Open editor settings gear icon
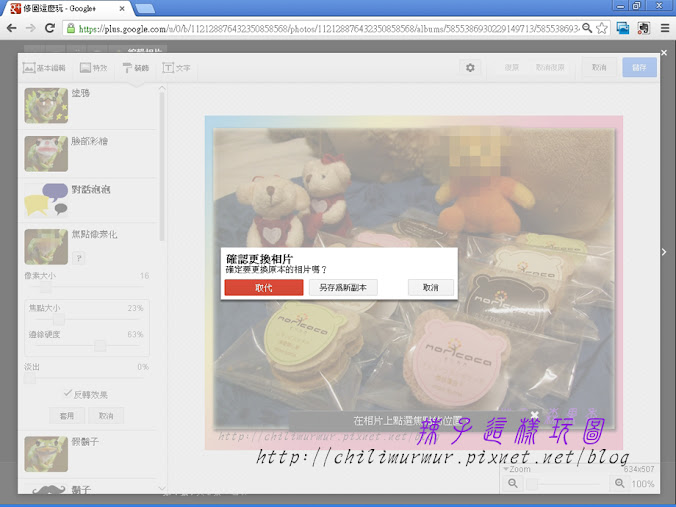 (x=470, y=68)
